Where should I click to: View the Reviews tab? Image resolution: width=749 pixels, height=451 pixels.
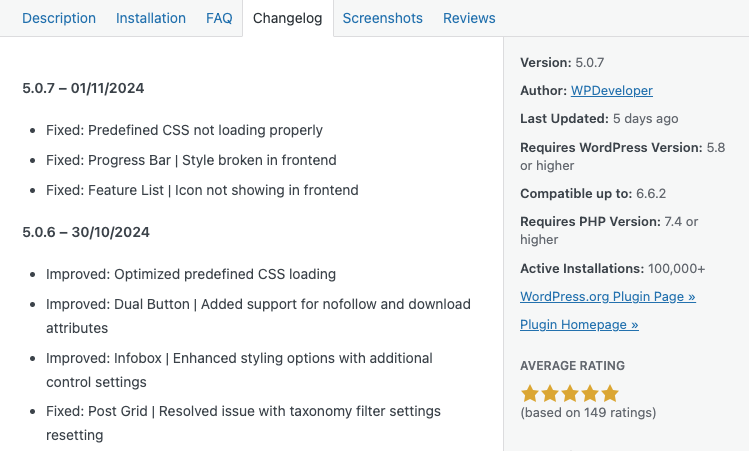click(x=469, y=18)
